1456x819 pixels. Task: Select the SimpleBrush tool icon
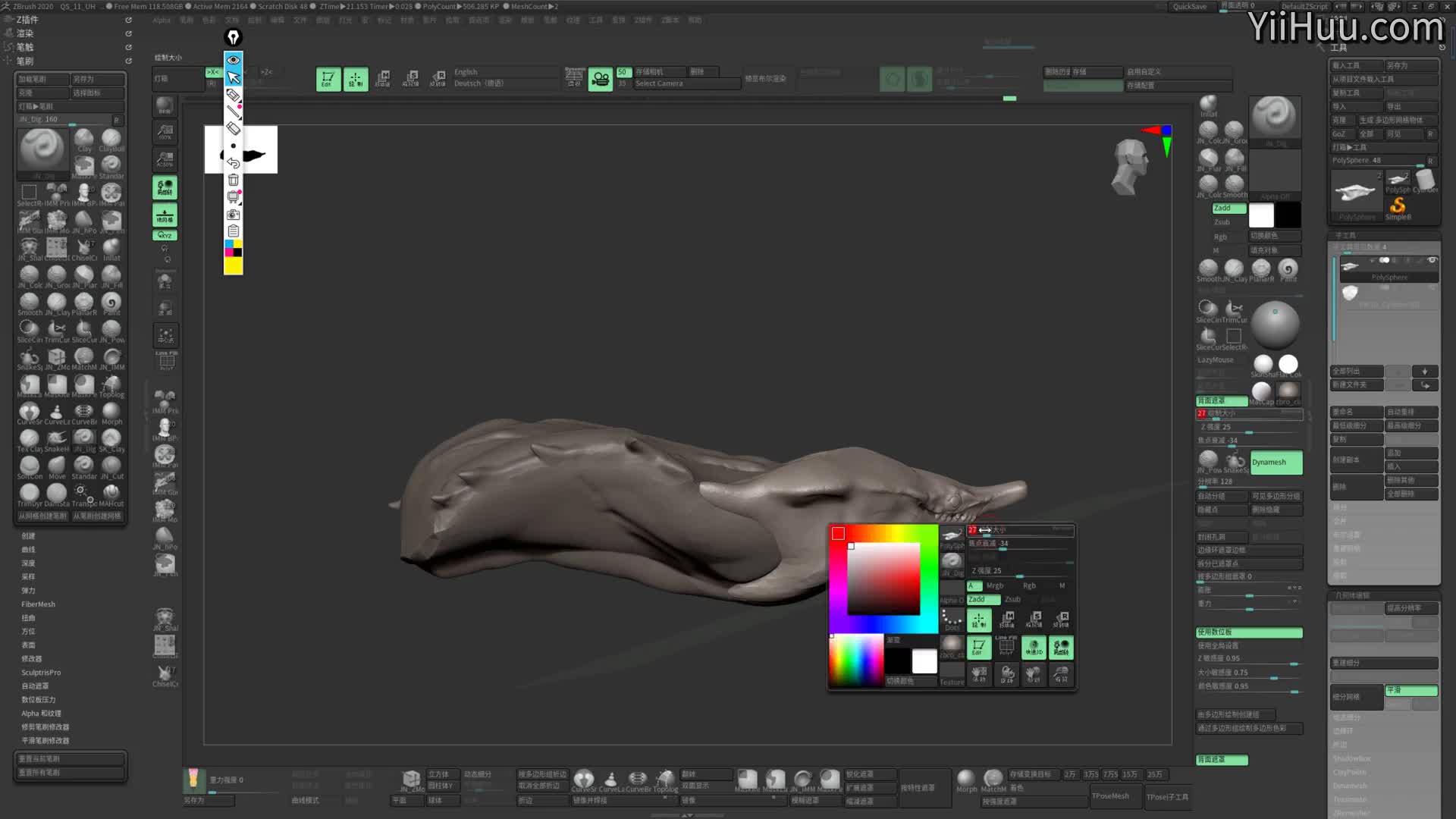pos(1398,206)
